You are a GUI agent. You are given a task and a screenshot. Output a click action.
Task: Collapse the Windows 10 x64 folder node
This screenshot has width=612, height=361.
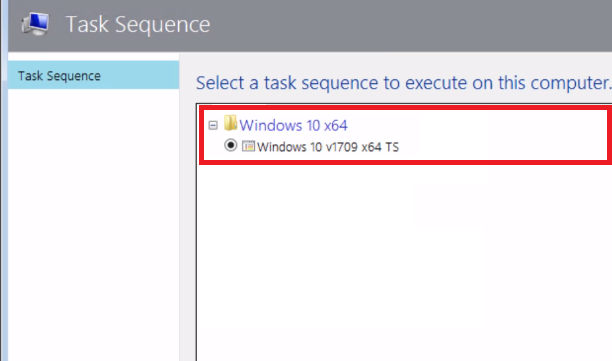213,125
